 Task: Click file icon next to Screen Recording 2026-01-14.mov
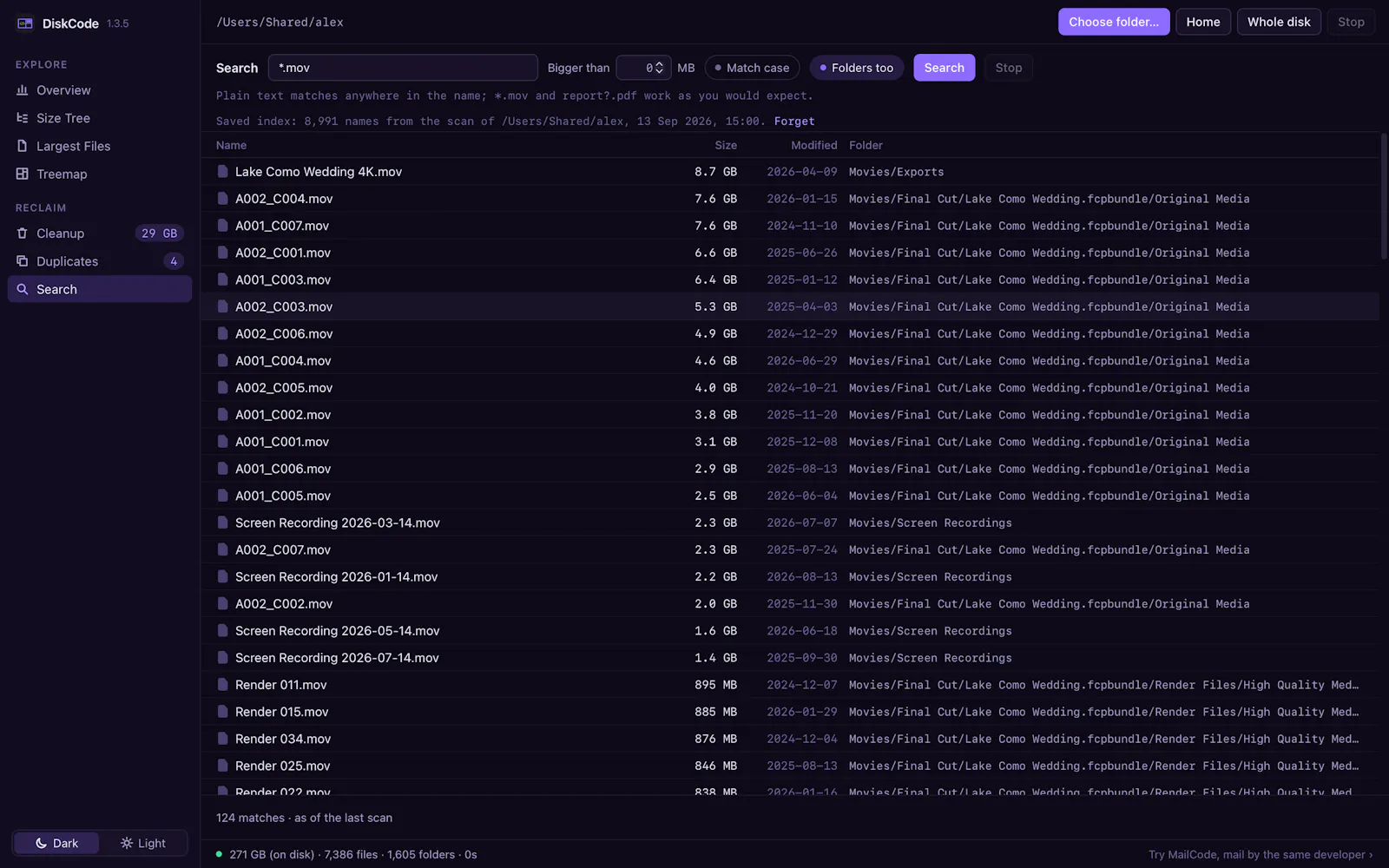[x=223, y=576]
